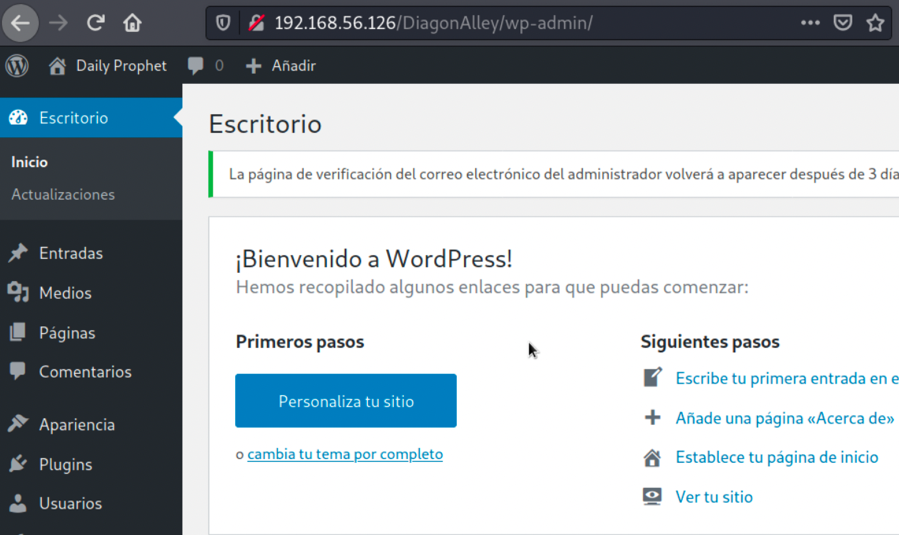The width and height of the screenshot is (899, 535).
Task: Open the Comentarios menu
Action: 85,372
